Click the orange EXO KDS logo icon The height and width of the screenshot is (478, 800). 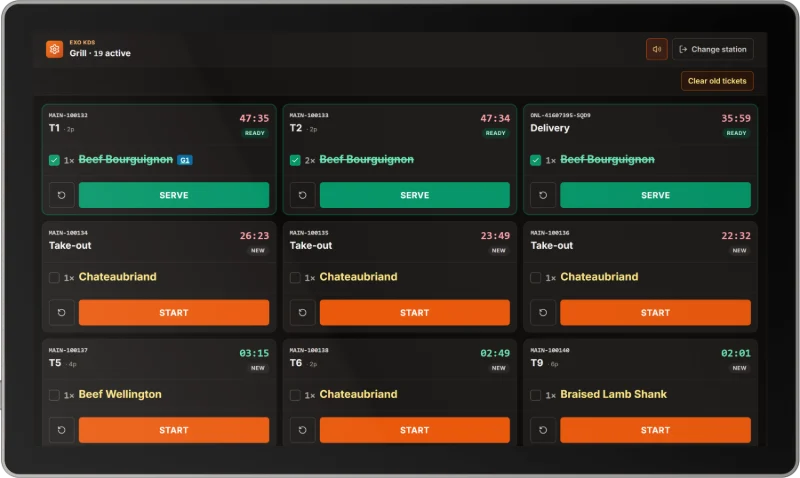[x=55, y=49]
